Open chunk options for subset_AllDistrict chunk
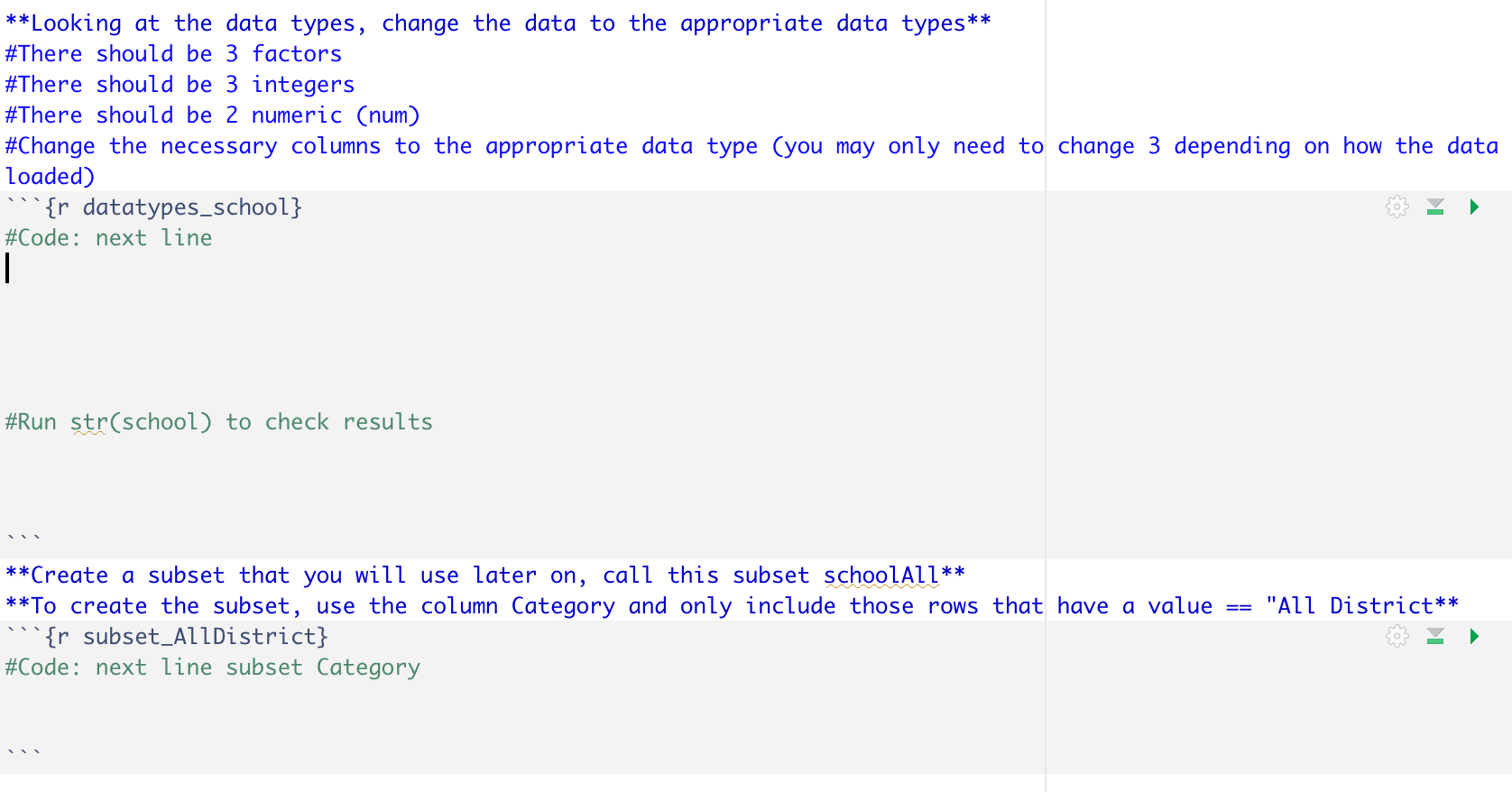Viewport: 1512px width, 792px height. click(1396, 636)
